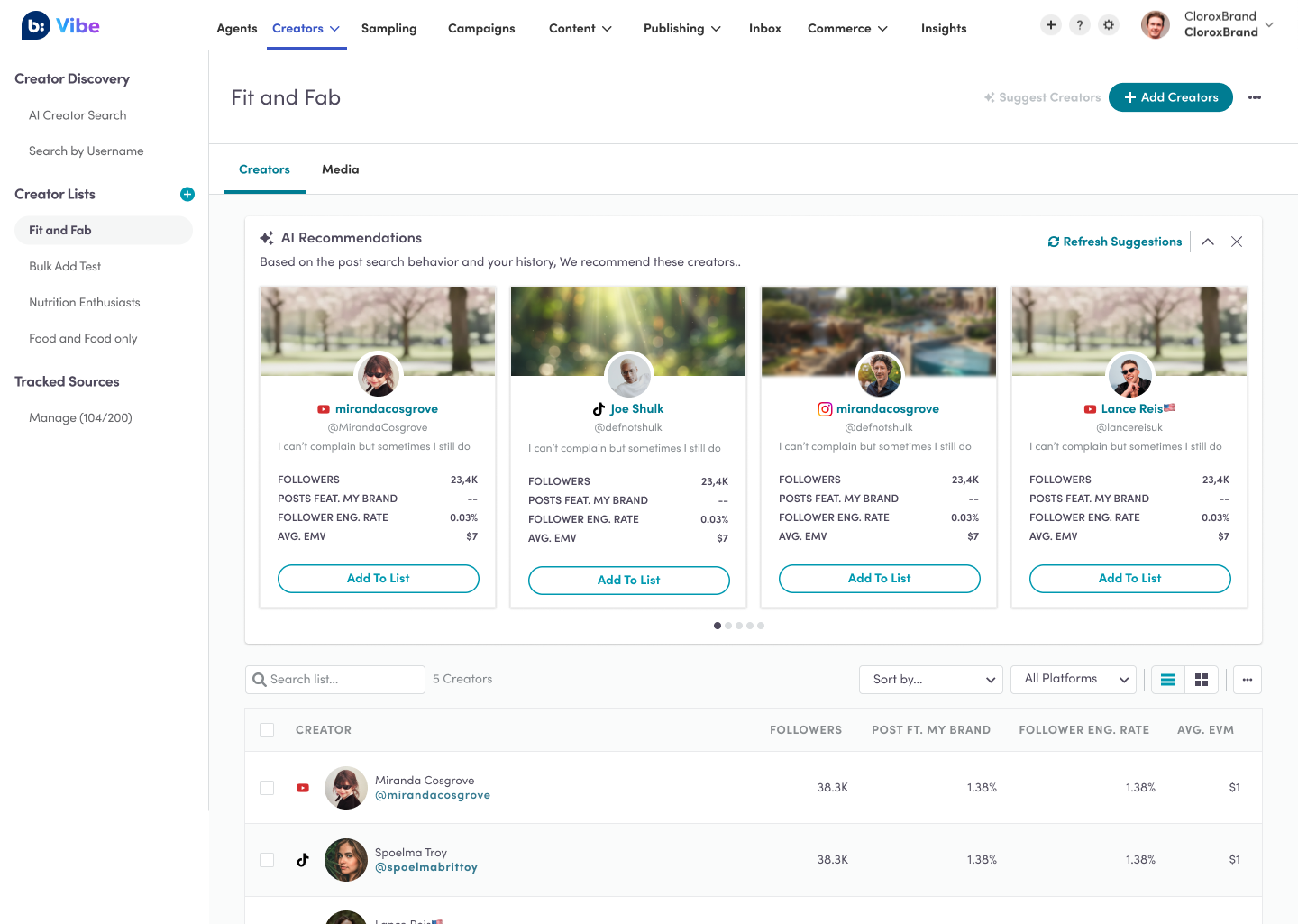Switch to list view layout
Image resolution: width=1298 pixels, height=924 pixels.
(x=1168, y=680)
